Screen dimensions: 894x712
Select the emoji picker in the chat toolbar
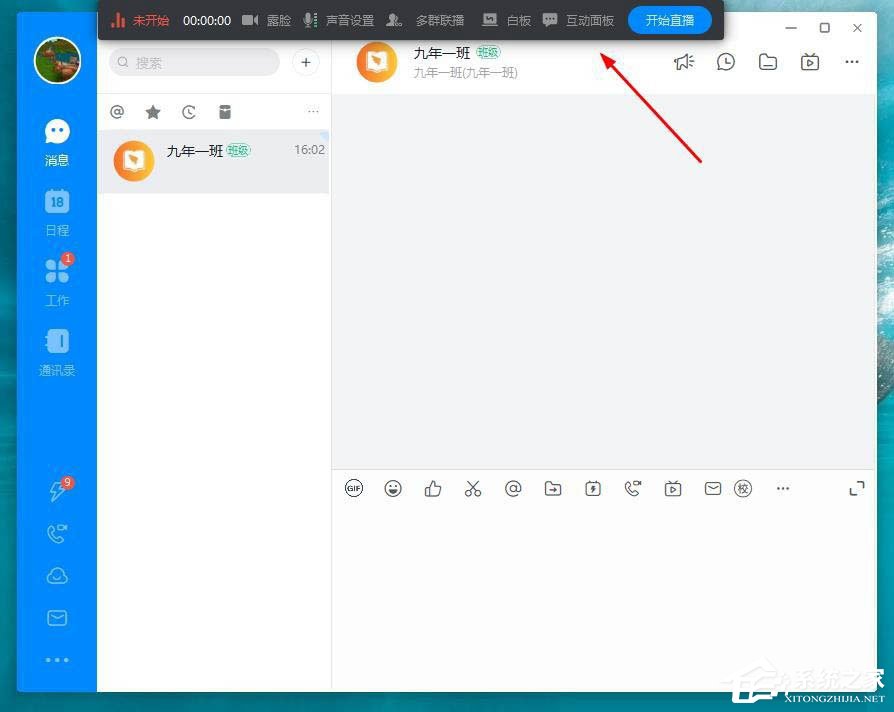click(393, 488)
